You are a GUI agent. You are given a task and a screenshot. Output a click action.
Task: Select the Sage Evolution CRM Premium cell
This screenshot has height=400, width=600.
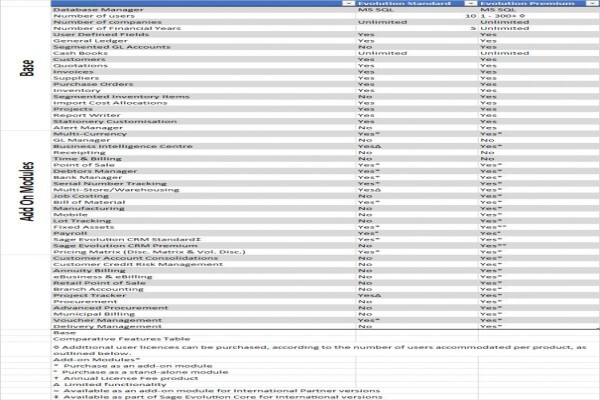click(x=203, y=245)
